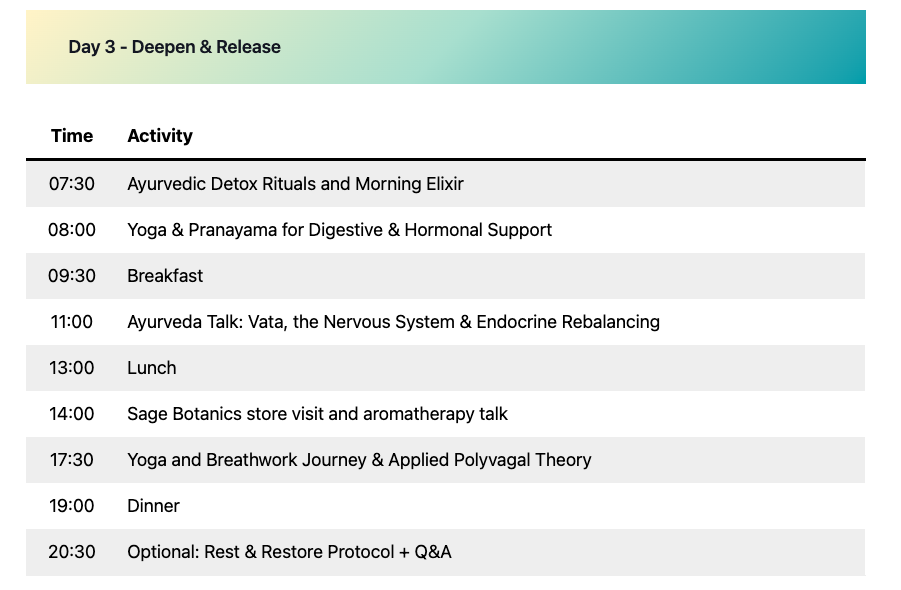Viewport: 901px width, 590px height.
Task: Click the Ayurveda Talk: Vata activity text
Action: 393,322
